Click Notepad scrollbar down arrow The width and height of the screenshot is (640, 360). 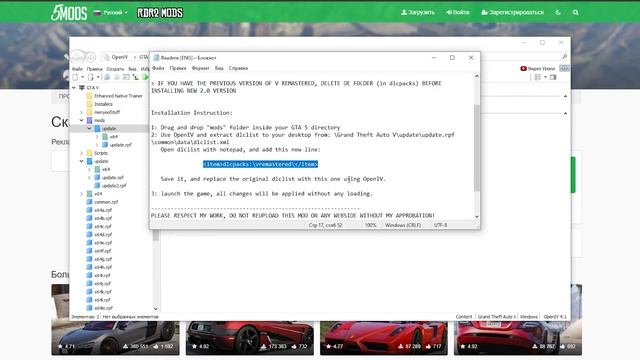(x=476, y=217)
